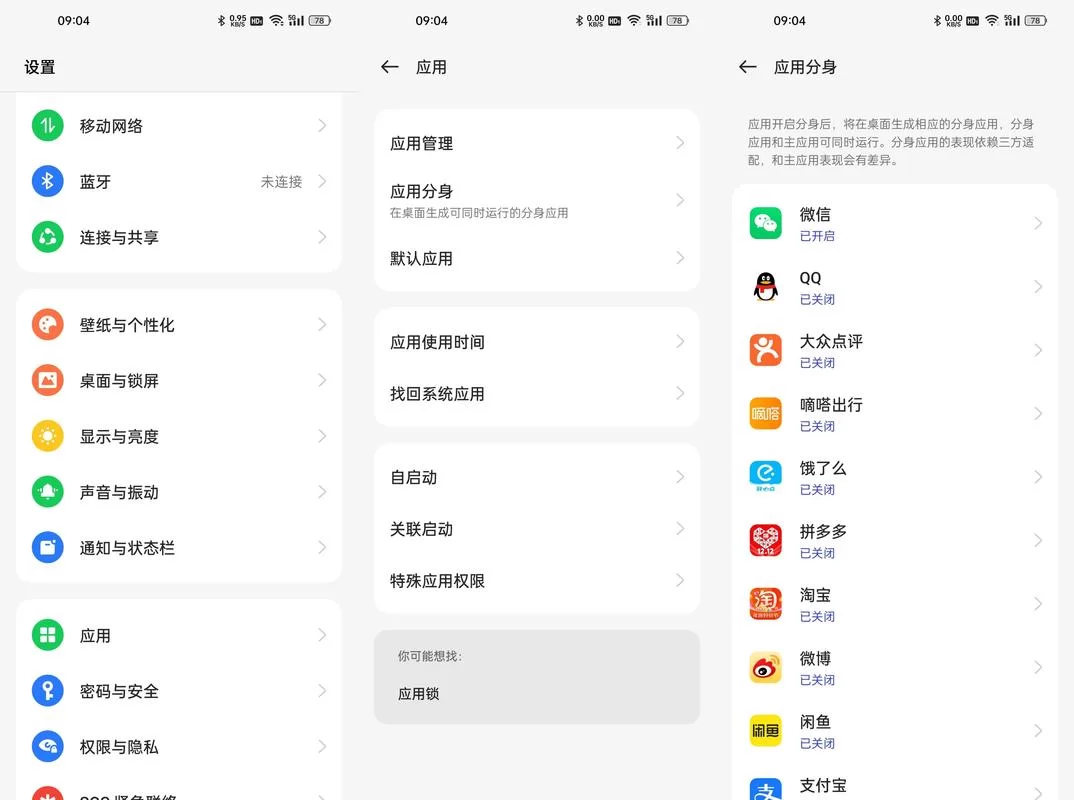Tap the orange 壁纸与个性化 palette icon
The width and height of the screenshot is (1074, 800).
click(x=47, y=325)
